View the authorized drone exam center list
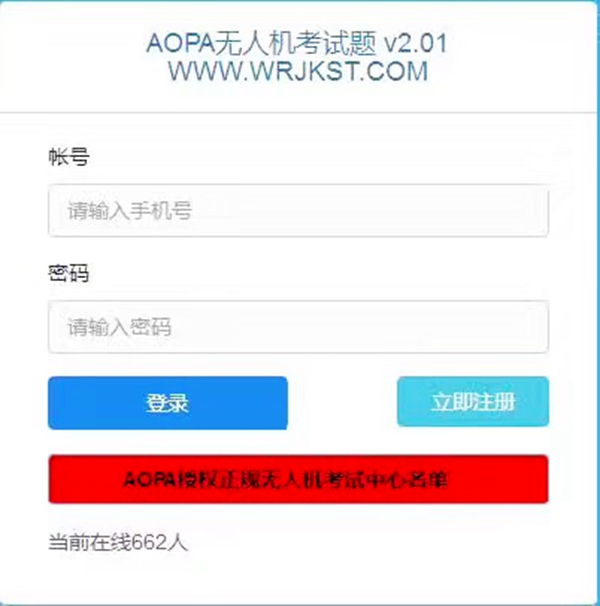The width and height of the screenshot is (600, 606). 298,479
